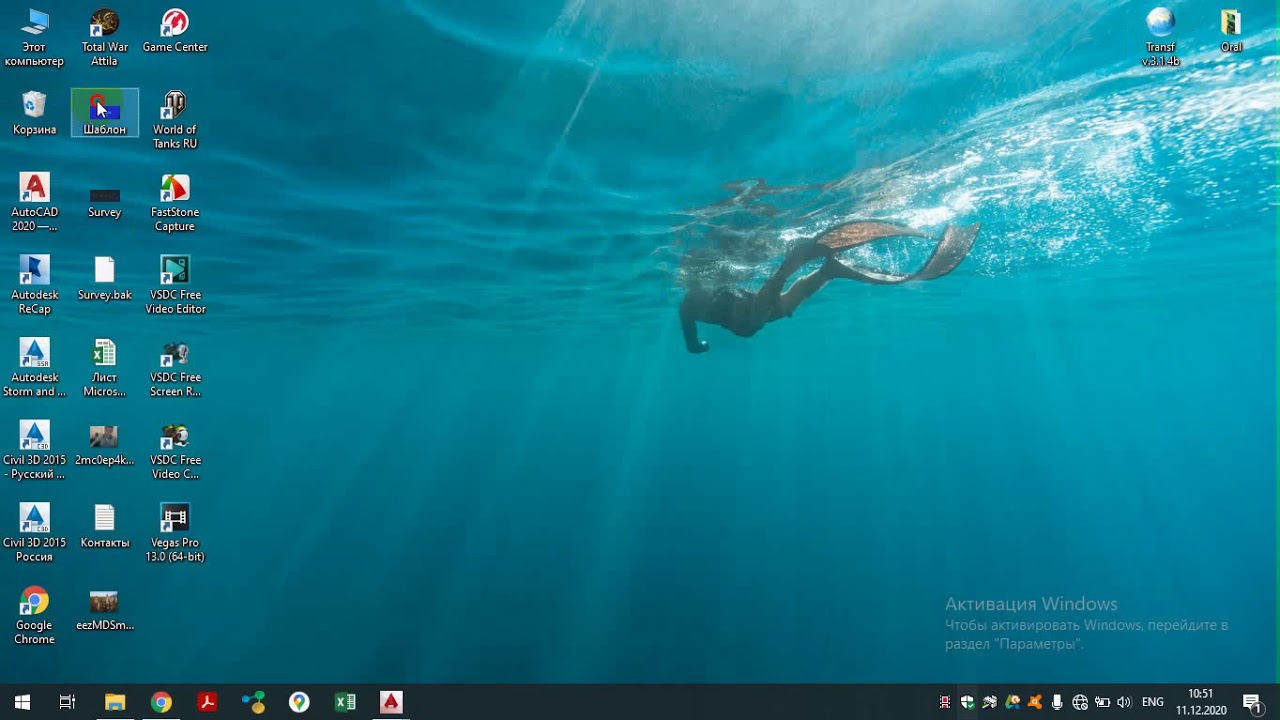1280x720 pixels.
Task: Select the Шаблон desktop icon
Action: point(104,113)
